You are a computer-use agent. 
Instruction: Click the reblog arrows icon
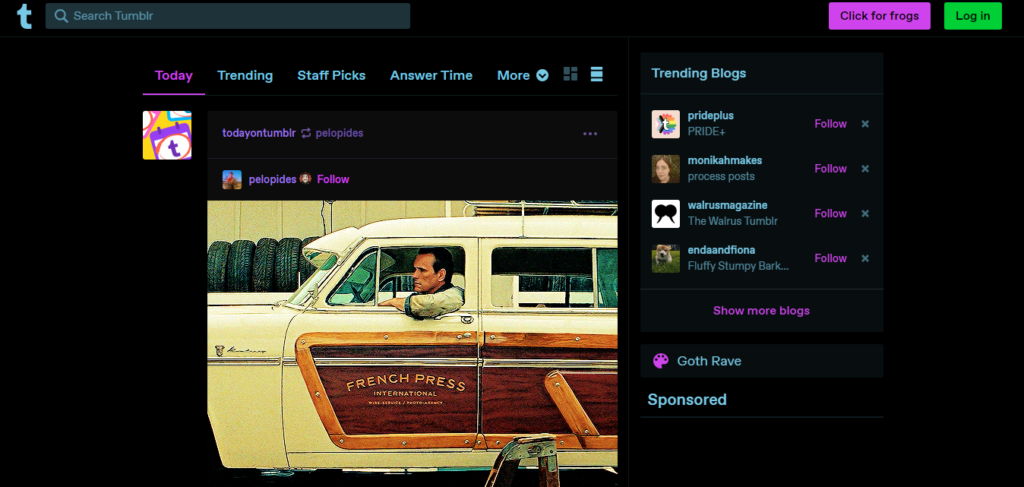coord(306,133)
